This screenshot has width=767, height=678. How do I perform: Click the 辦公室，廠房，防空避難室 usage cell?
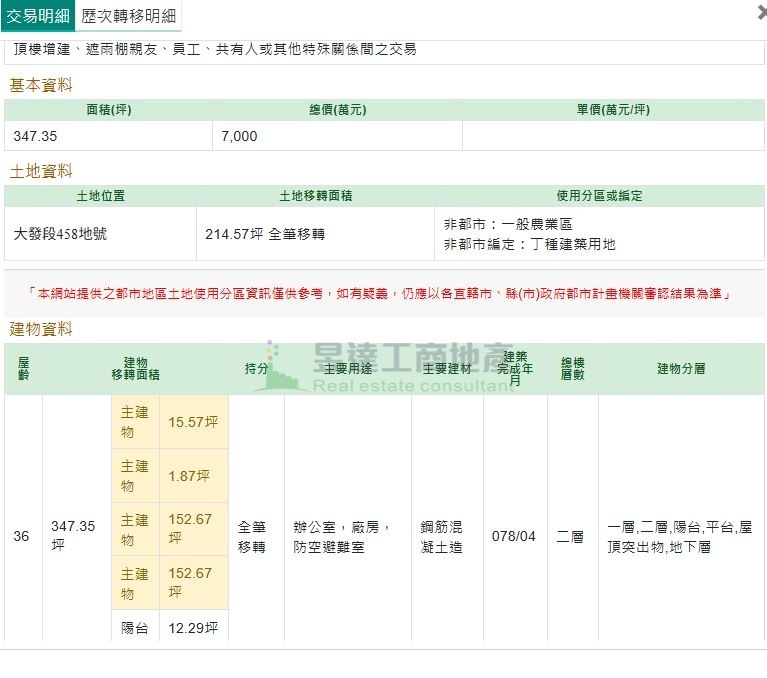(x=341, y=537)
